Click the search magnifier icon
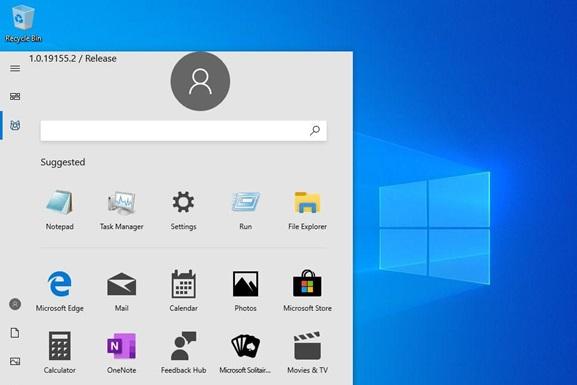 click(x=315, y=130)
